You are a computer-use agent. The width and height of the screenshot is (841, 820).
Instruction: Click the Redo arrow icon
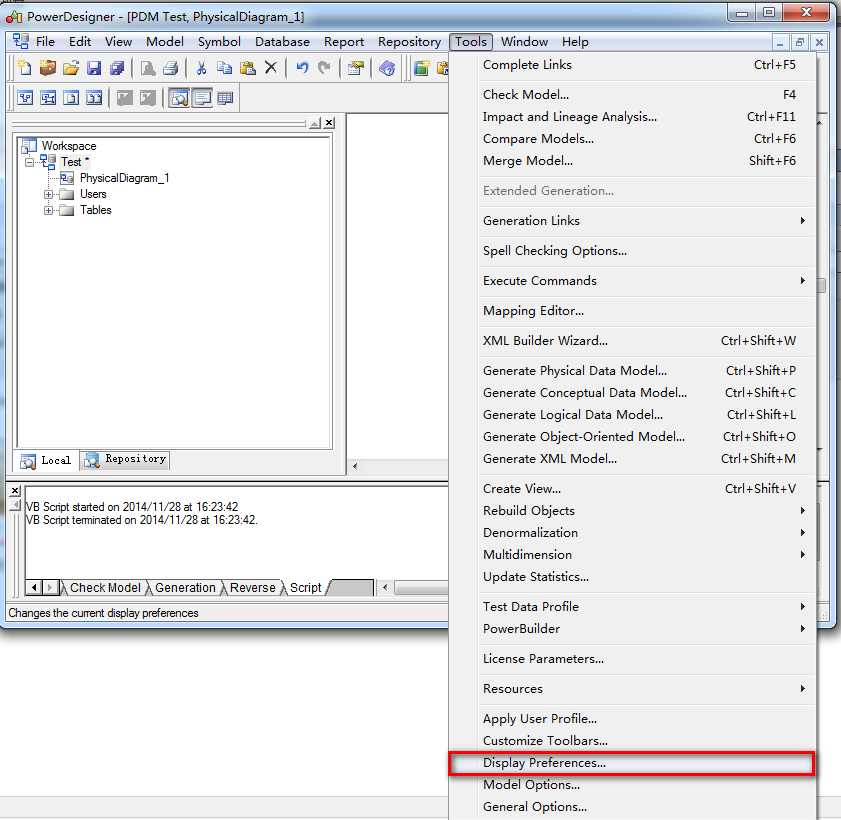[x=324, y=68]
